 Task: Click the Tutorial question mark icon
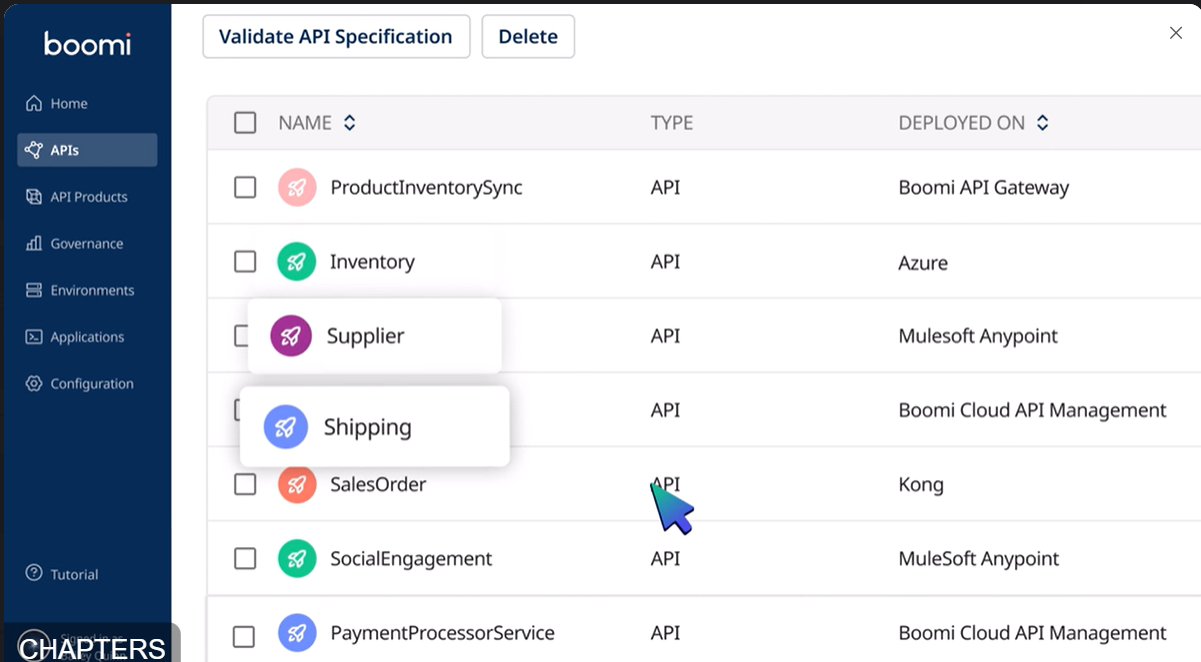[34, 574]
